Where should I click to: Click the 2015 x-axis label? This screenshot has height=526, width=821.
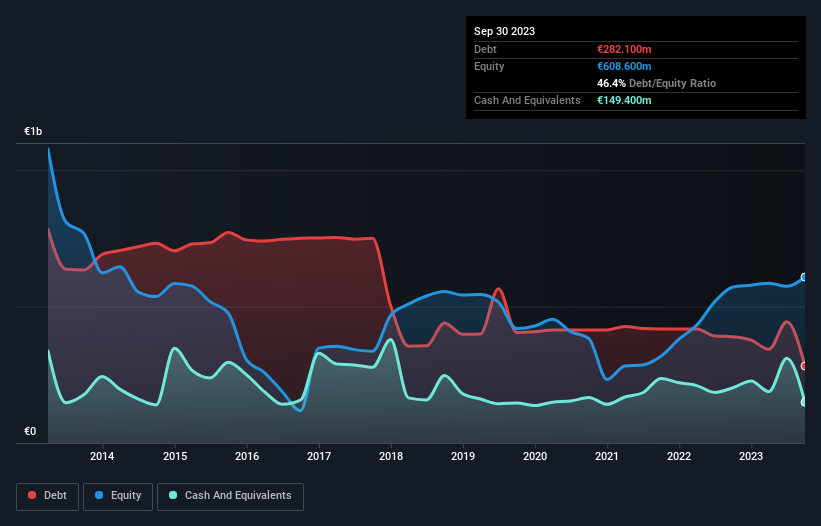point(175,456)
